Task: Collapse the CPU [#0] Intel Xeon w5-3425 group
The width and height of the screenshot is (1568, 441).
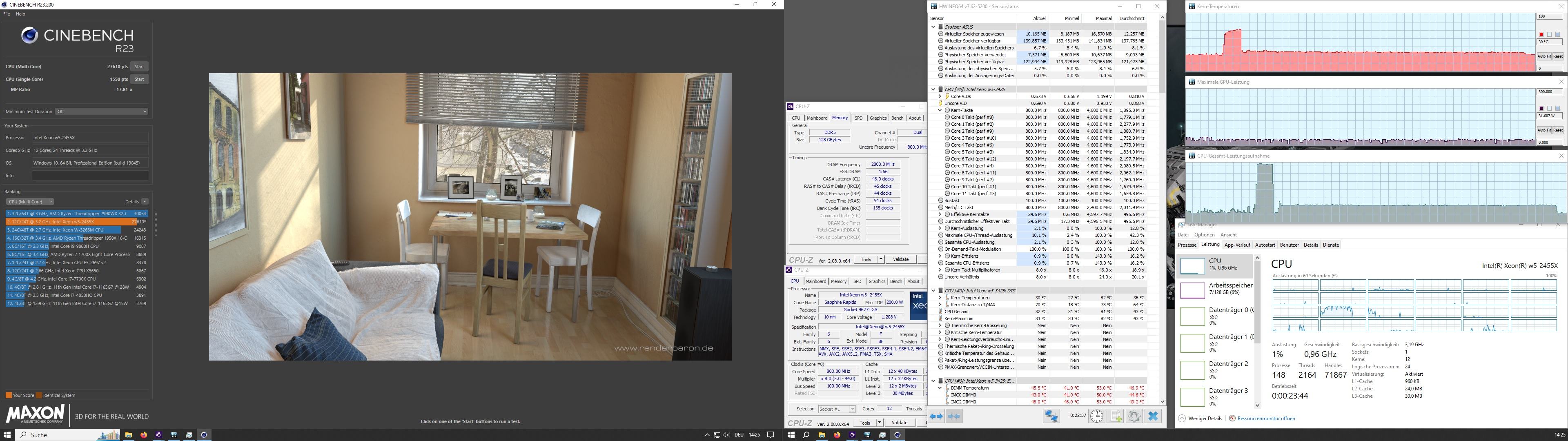Action: 933,89
